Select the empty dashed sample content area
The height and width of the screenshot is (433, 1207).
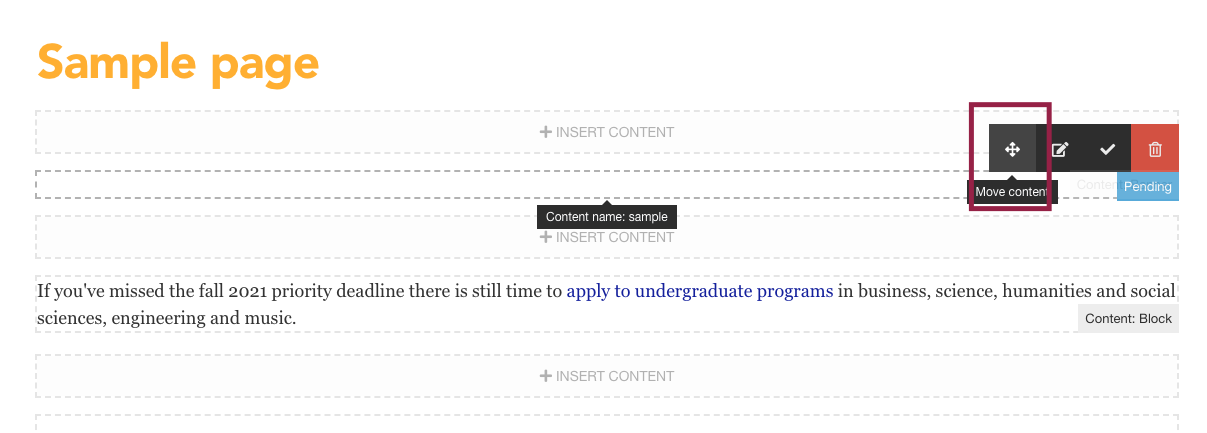click(x=500, y=184)
